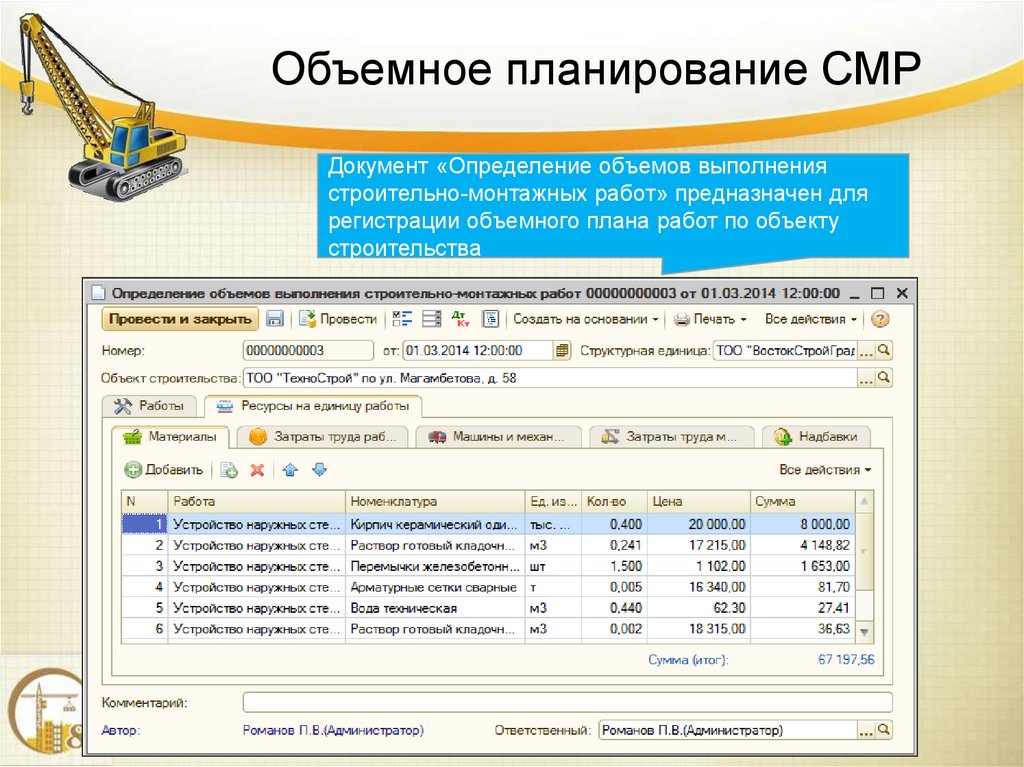Image resolution: width=1024 pixels, height=767 pixels.
Task: Expand the Создать на основании dropdown
Action: (585, 320)
